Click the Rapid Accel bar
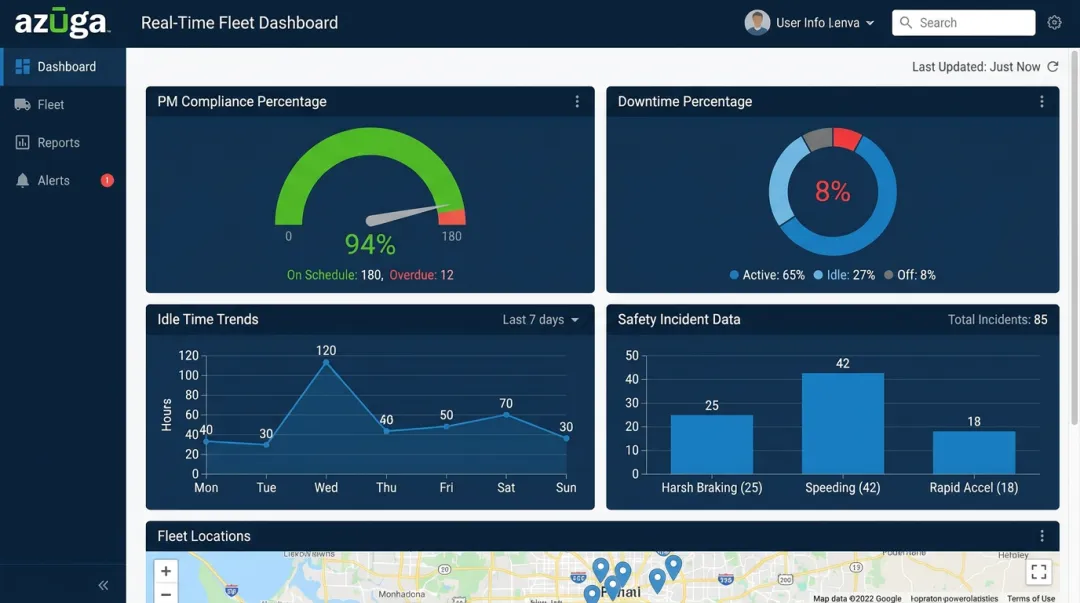 [x=974, y=453]
